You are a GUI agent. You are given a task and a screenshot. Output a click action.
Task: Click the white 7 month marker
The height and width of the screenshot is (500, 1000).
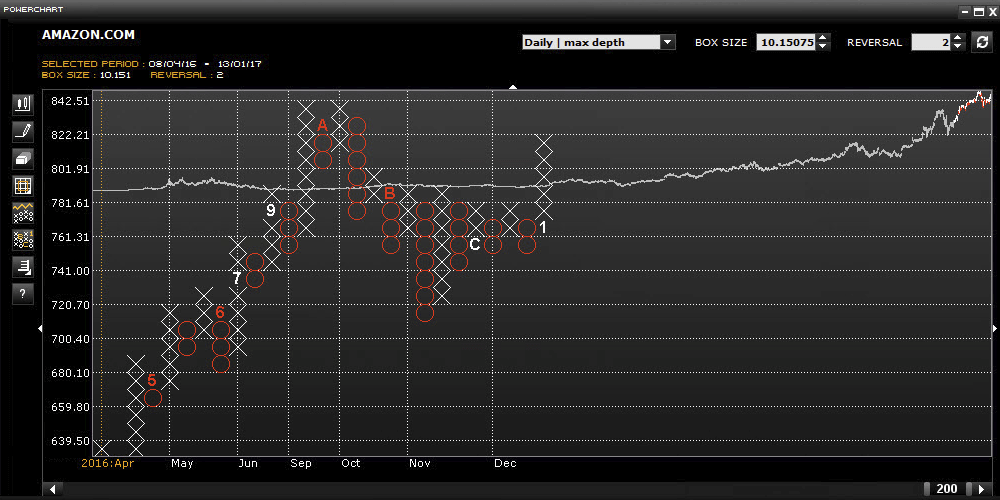coord(237,278)
